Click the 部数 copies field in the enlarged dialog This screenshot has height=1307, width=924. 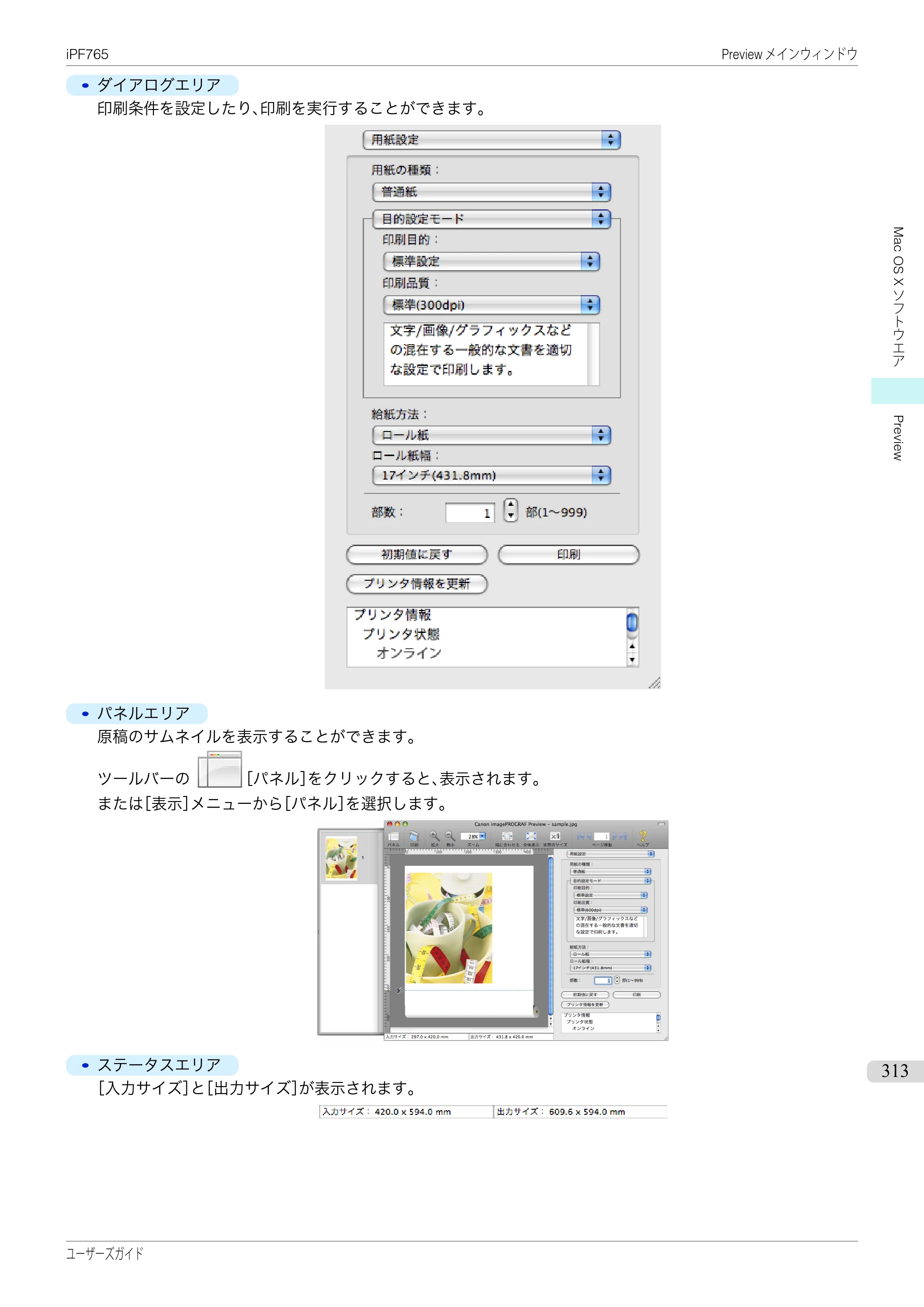click(470, 513)
